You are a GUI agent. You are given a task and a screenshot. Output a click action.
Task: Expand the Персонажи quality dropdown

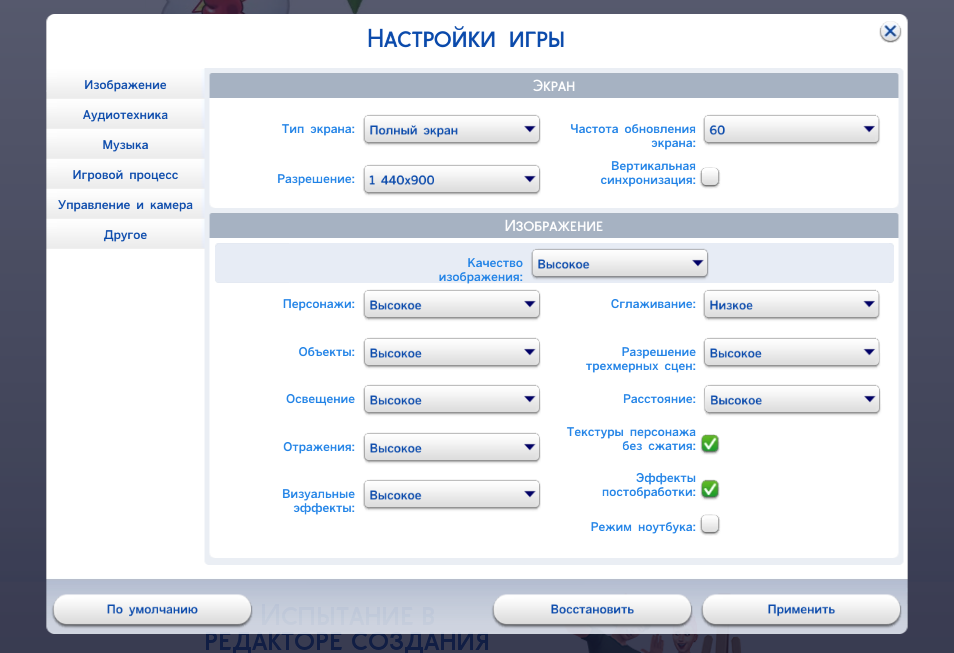point(451,304)
